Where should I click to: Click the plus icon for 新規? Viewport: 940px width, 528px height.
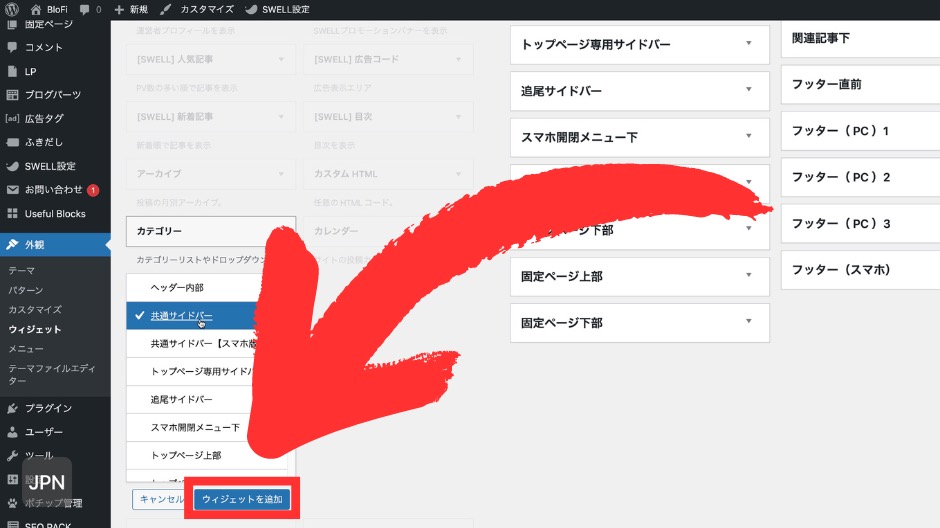pos(119,10)
